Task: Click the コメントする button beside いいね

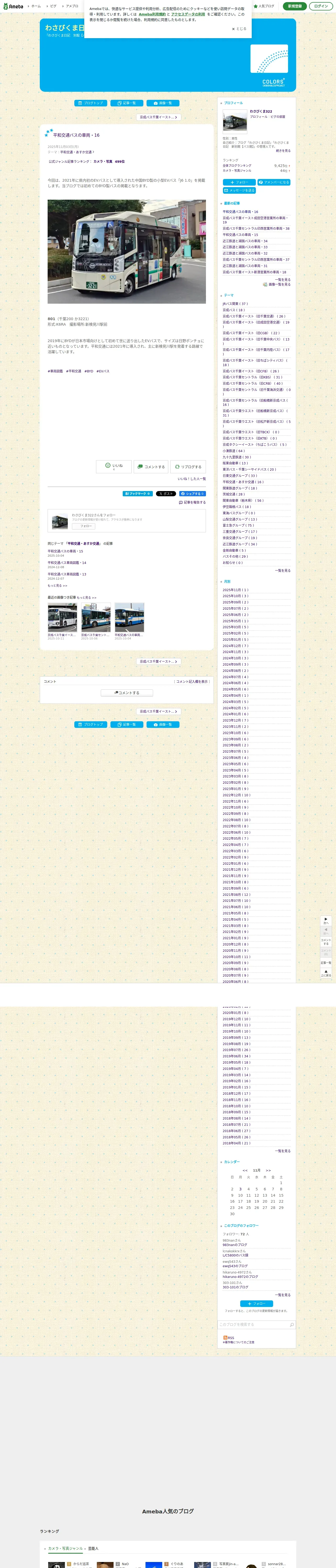Action: [151, 467]
